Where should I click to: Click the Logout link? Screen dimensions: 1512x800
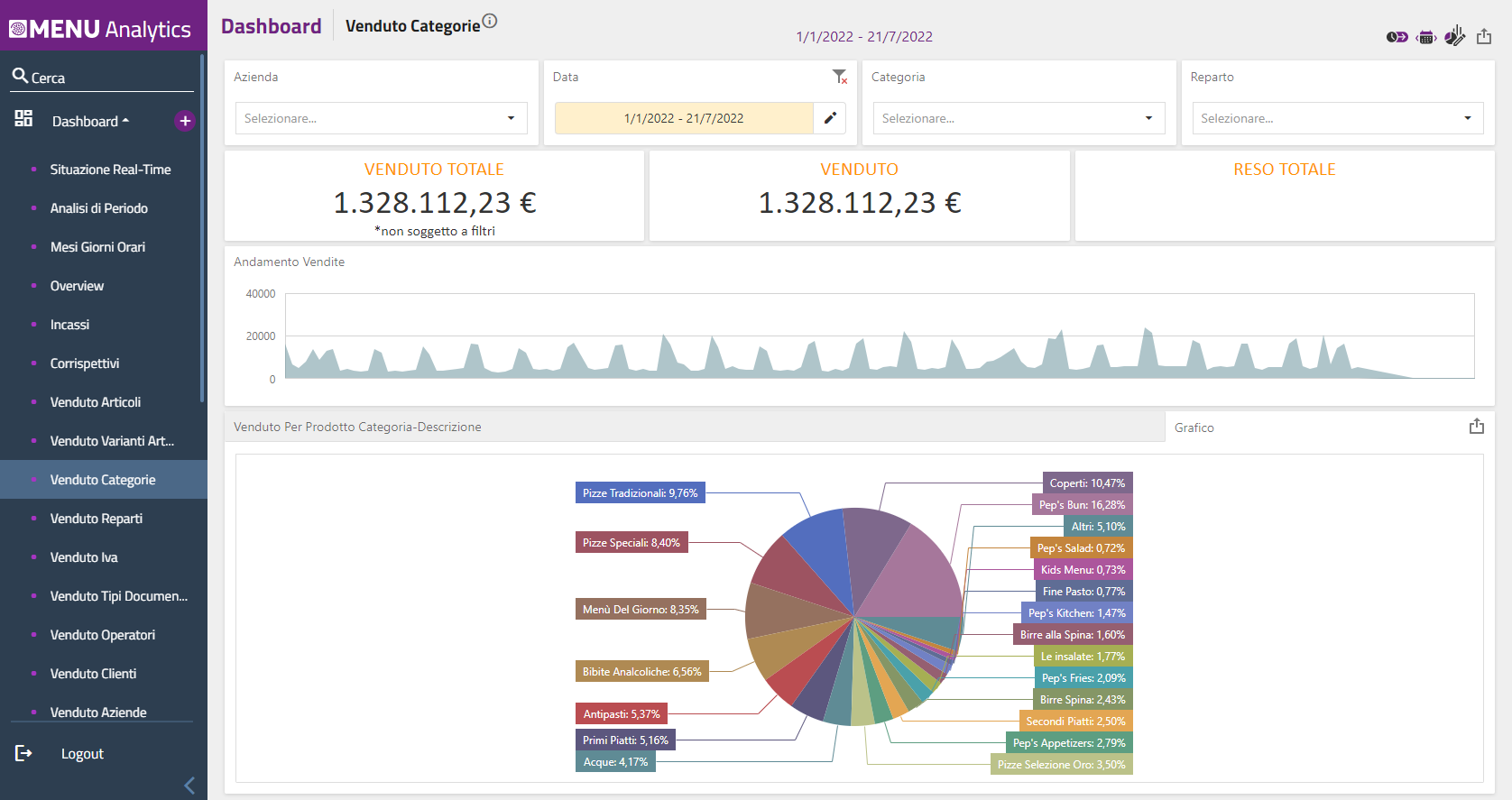pyautogui.click(x=82, y=754)
